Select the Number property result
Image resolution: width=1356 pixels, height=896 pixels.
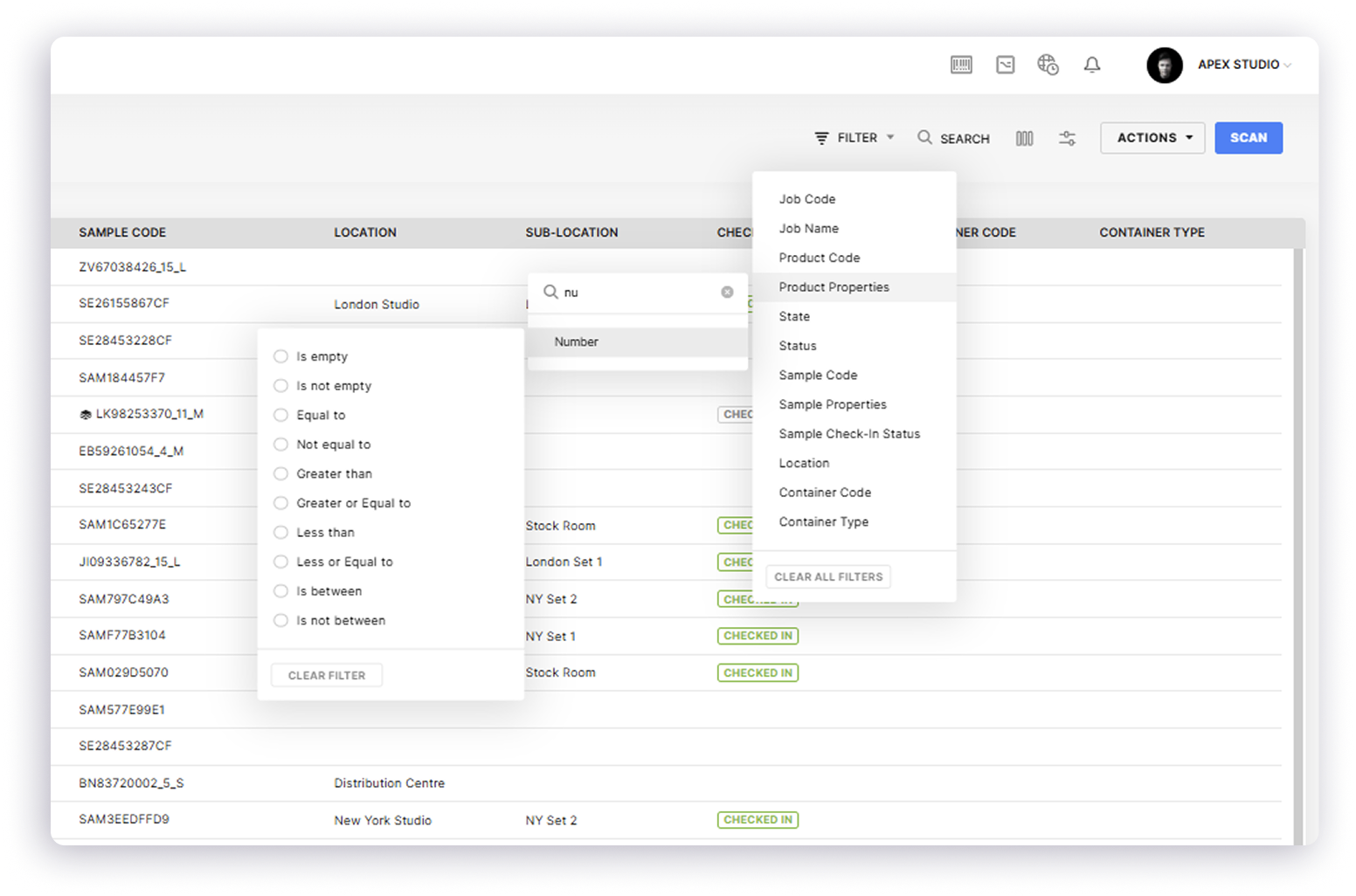click(x=638, y=342)
